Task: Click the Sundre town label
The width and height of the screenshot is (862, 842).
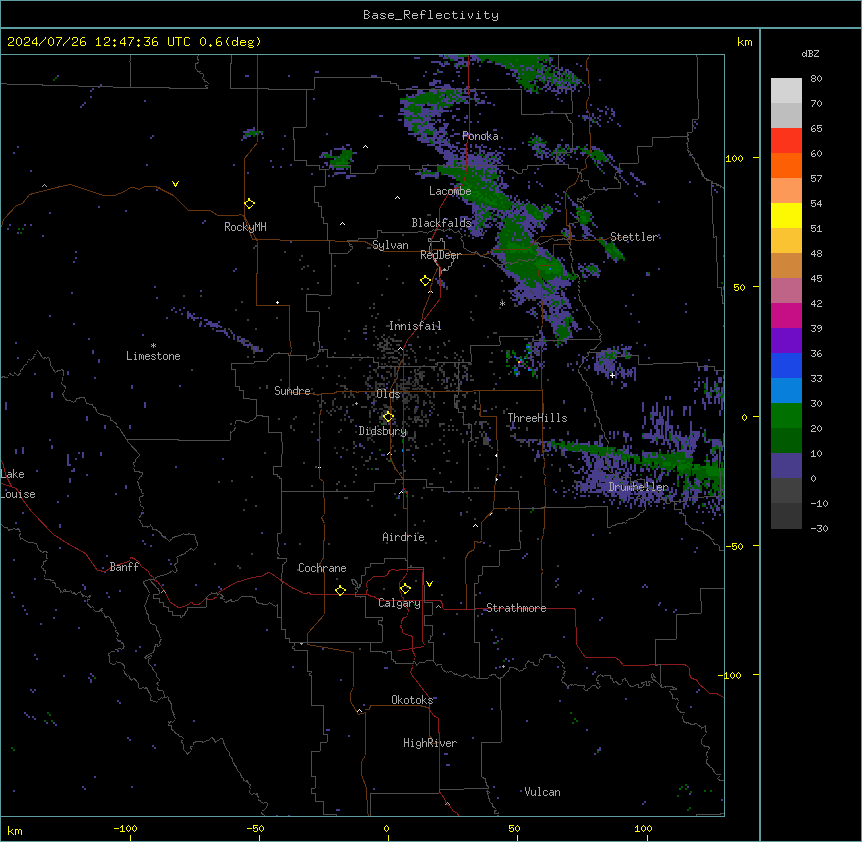Action: click(292, 391)
